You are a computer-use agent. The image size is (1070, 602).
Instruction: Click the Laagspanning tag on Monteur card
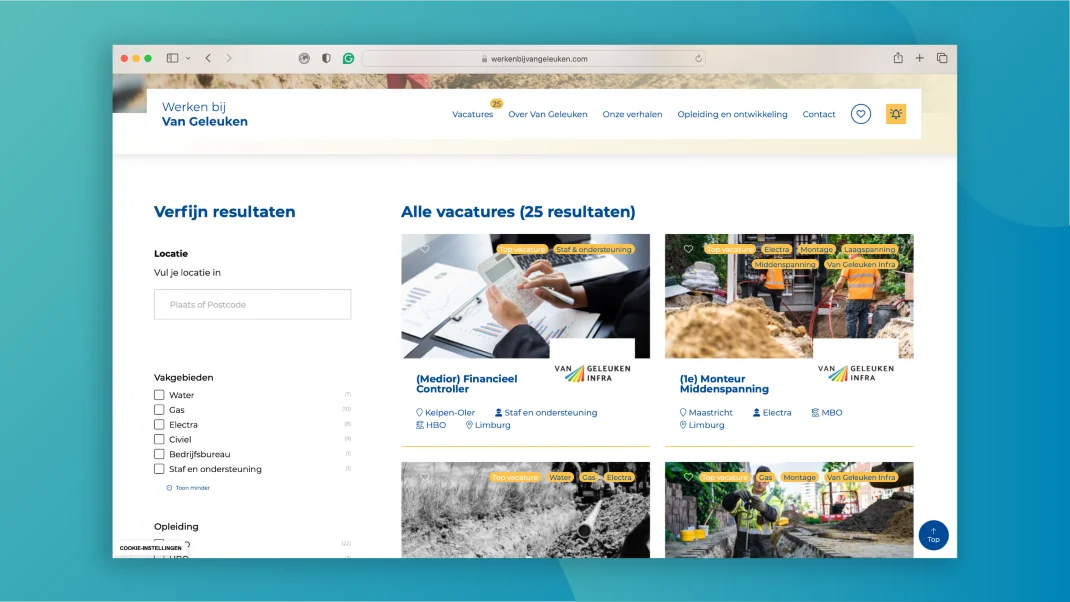click(869, 249)
